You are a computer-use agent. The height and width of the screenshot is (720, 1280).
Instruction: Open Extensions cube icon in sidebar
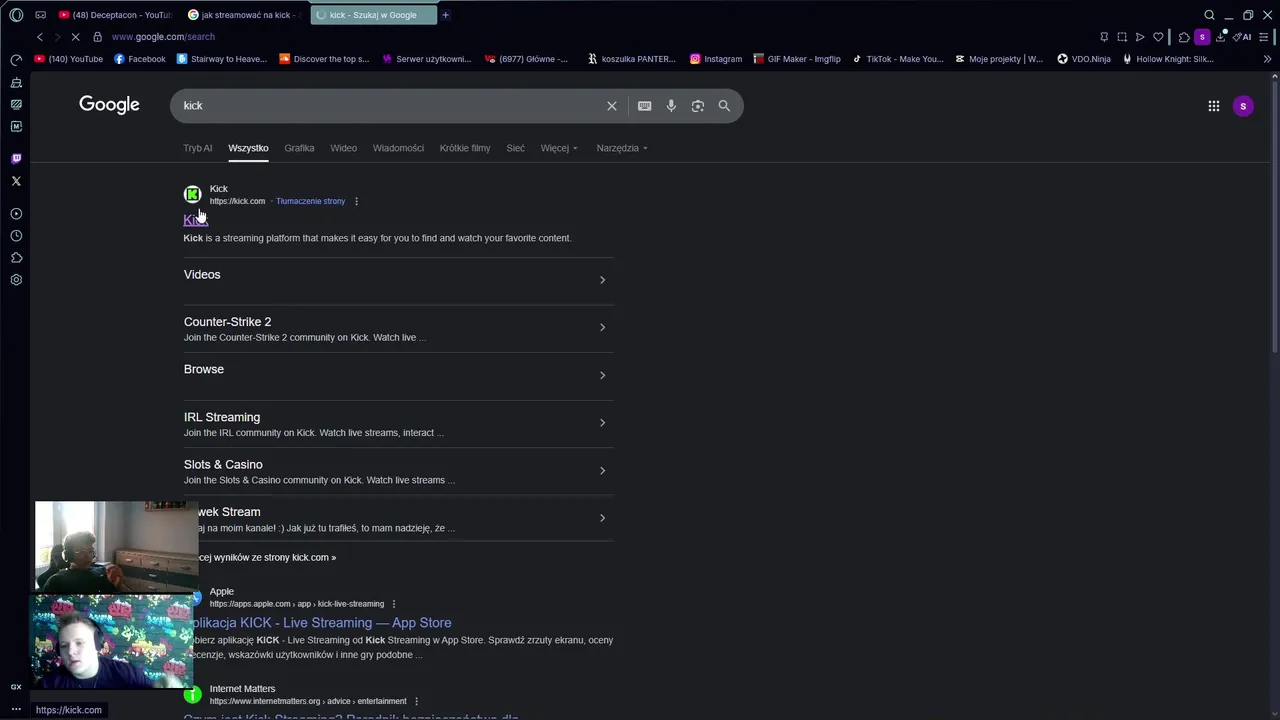(x=16, y=258)
